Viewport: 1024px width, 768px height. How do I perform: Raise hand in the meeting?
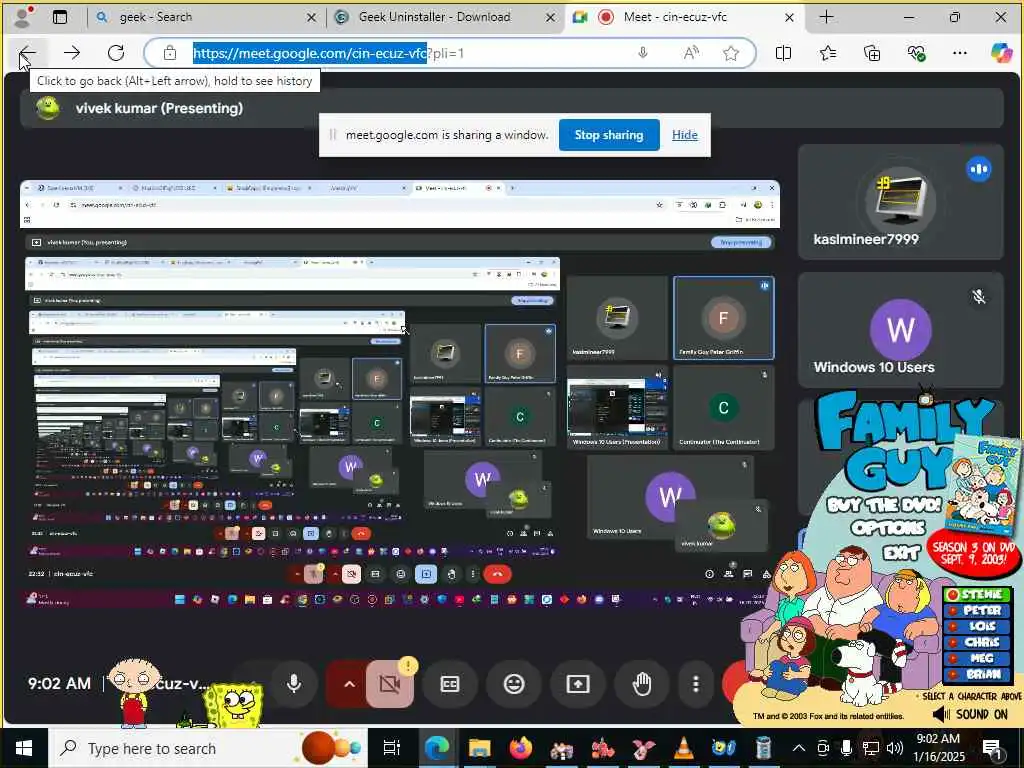642,684
